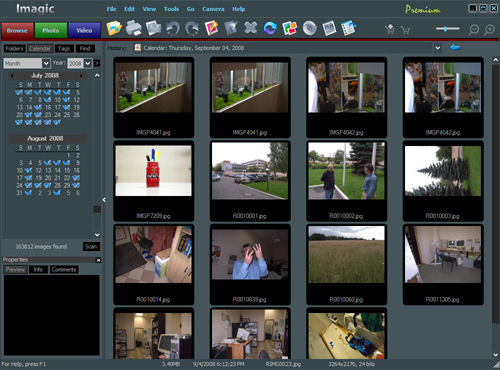This screenshot has width=500, height=370.
Task: Click the thumbnail pane vertical scrollbar
Action: pyautogui.click(x=496, y=193)
